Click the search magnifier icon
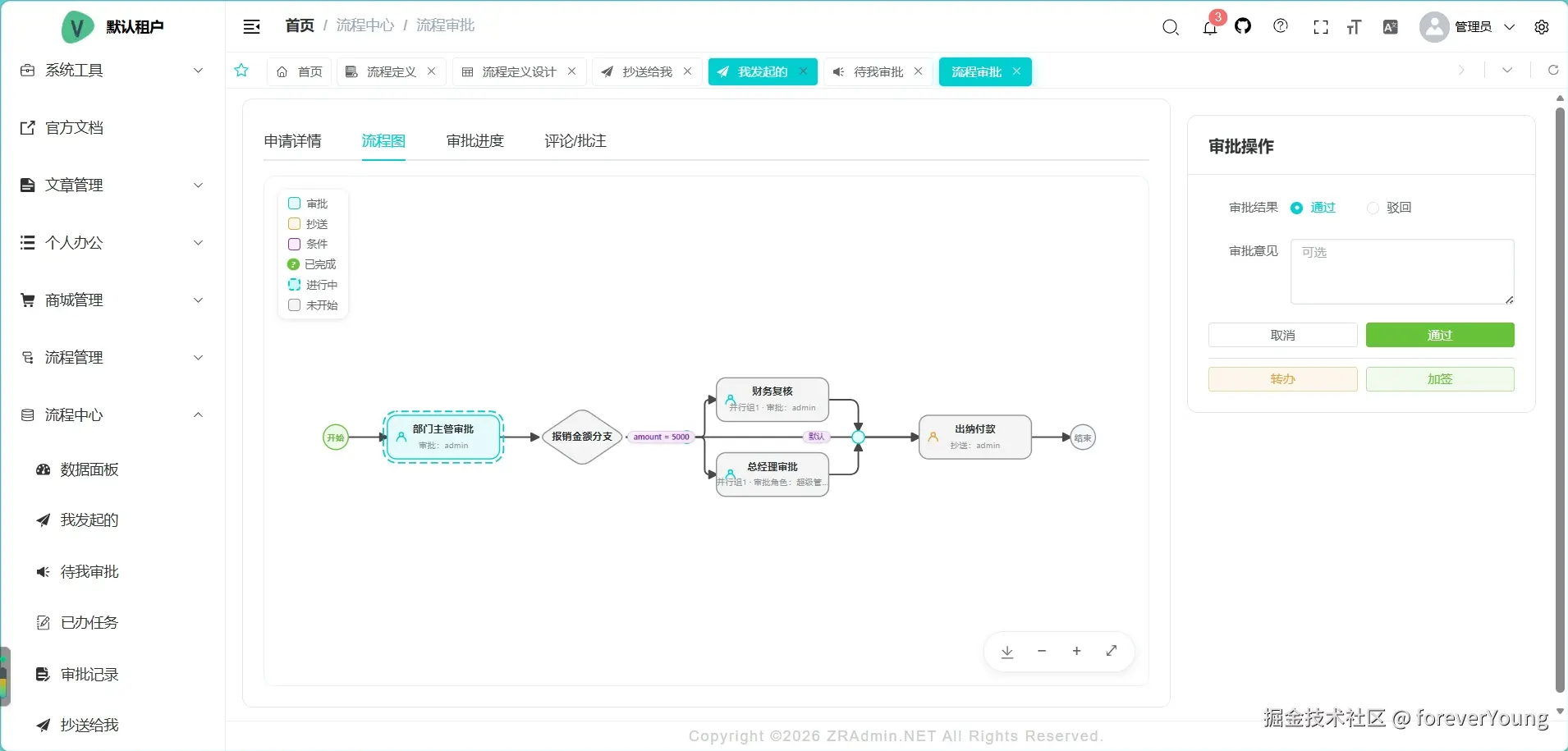Viewport: 1568px width, 751px height. coord(1171,27)
